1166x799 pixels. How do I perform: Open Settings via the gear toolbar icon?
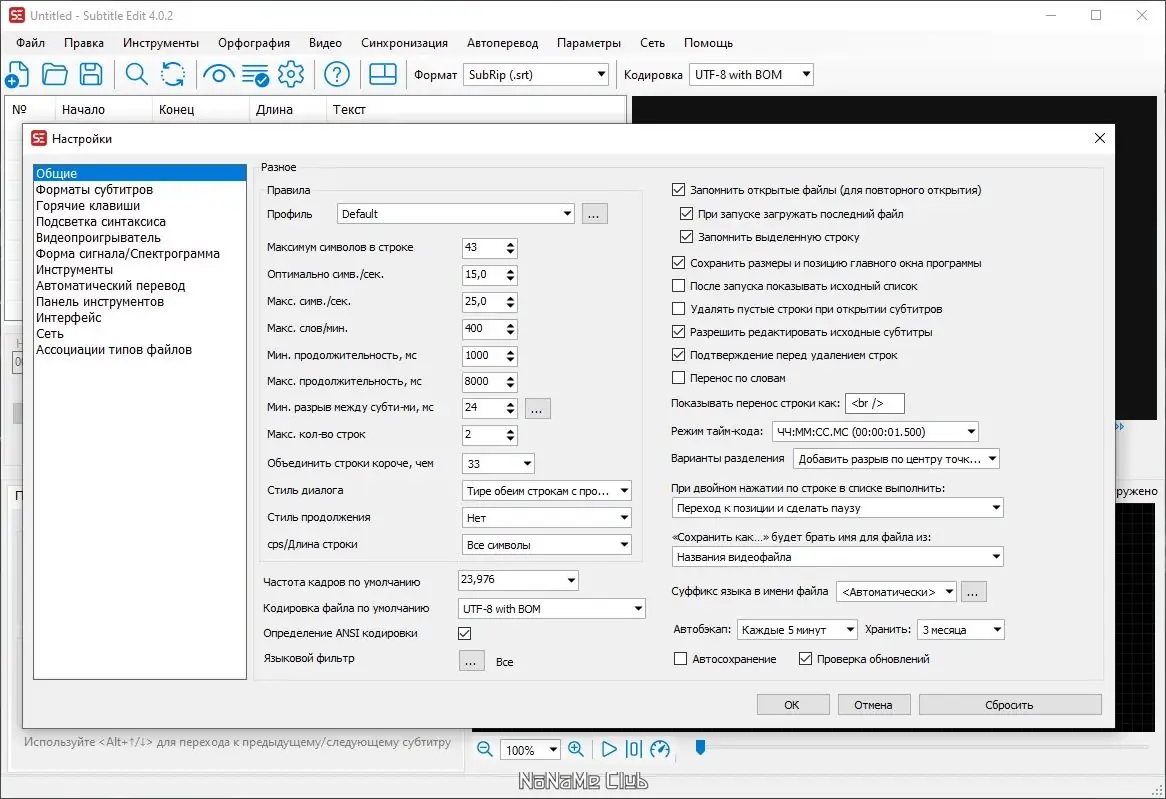click(x=291, y=74)
